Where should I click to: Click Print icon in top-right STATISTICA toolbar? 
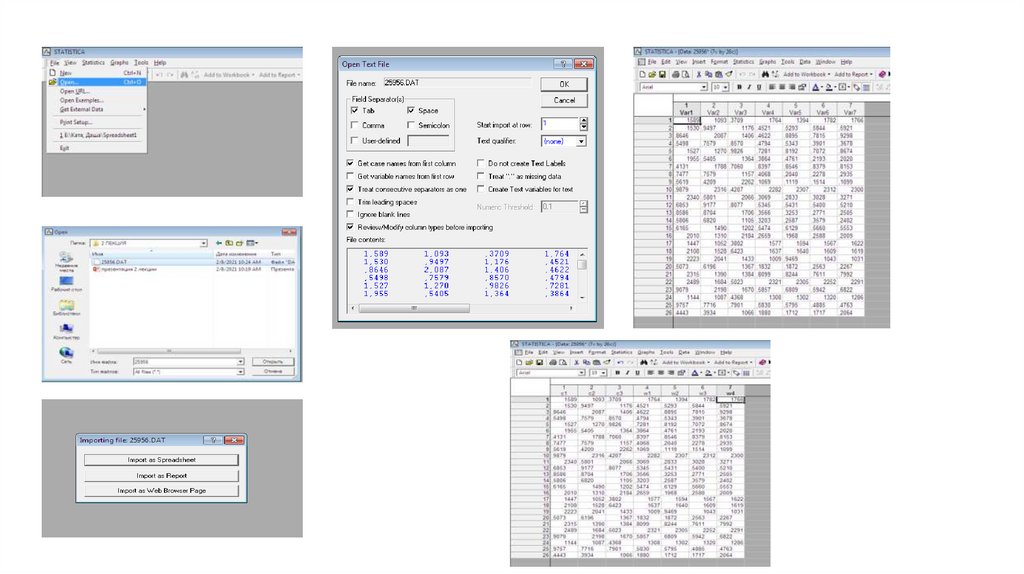click(676, 74)
